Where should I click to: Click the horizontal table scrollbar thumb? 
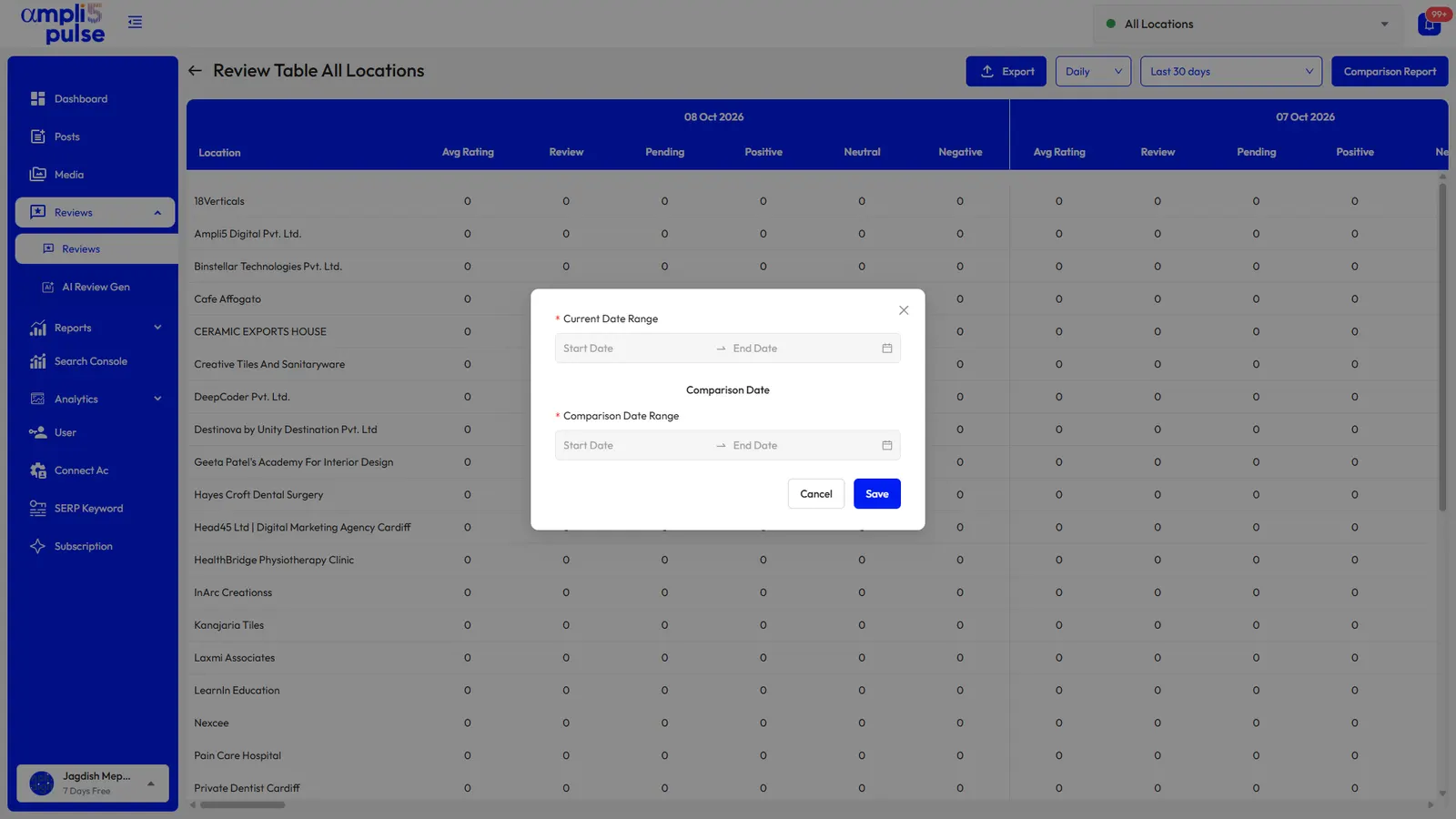242,804
